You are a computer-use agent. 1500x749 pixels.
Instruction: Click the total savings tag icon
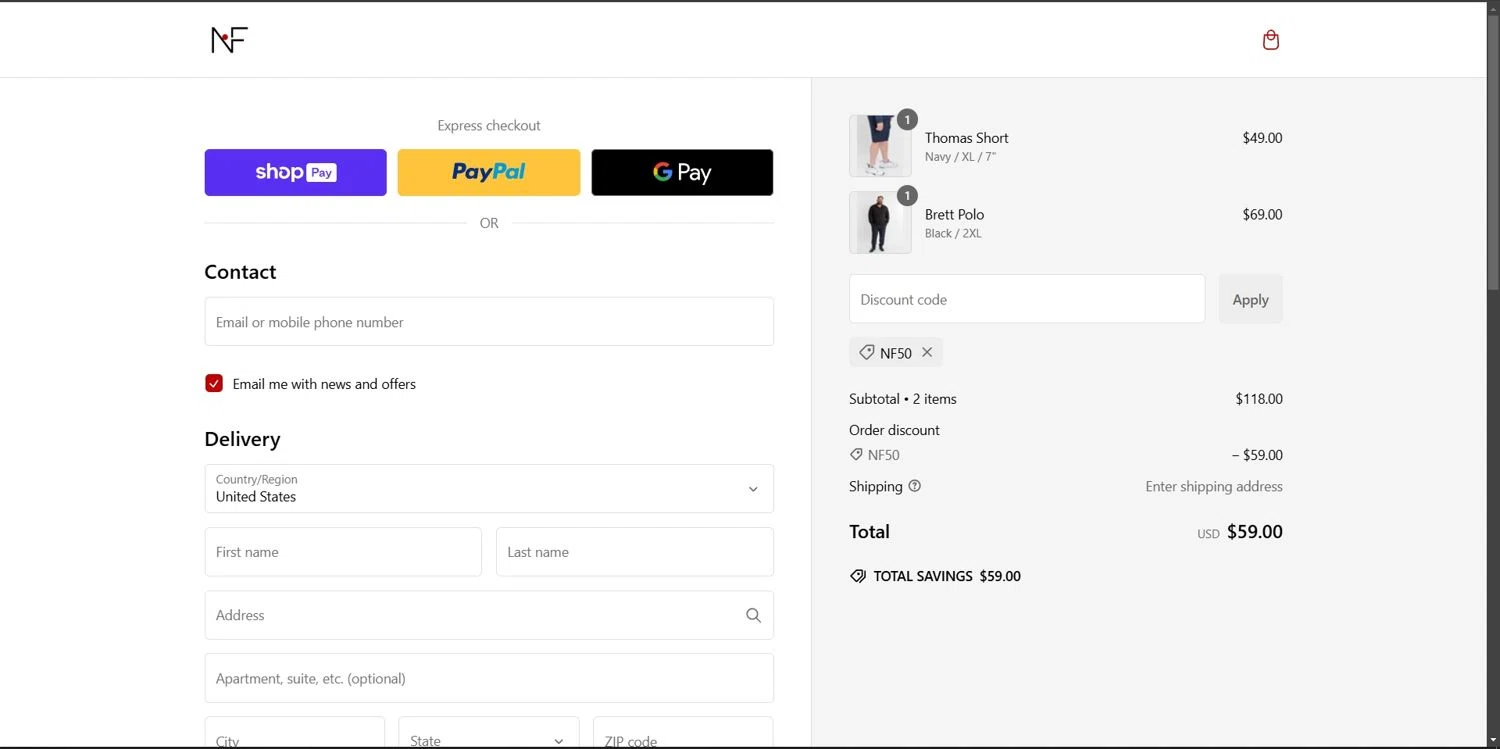point(858,576)
